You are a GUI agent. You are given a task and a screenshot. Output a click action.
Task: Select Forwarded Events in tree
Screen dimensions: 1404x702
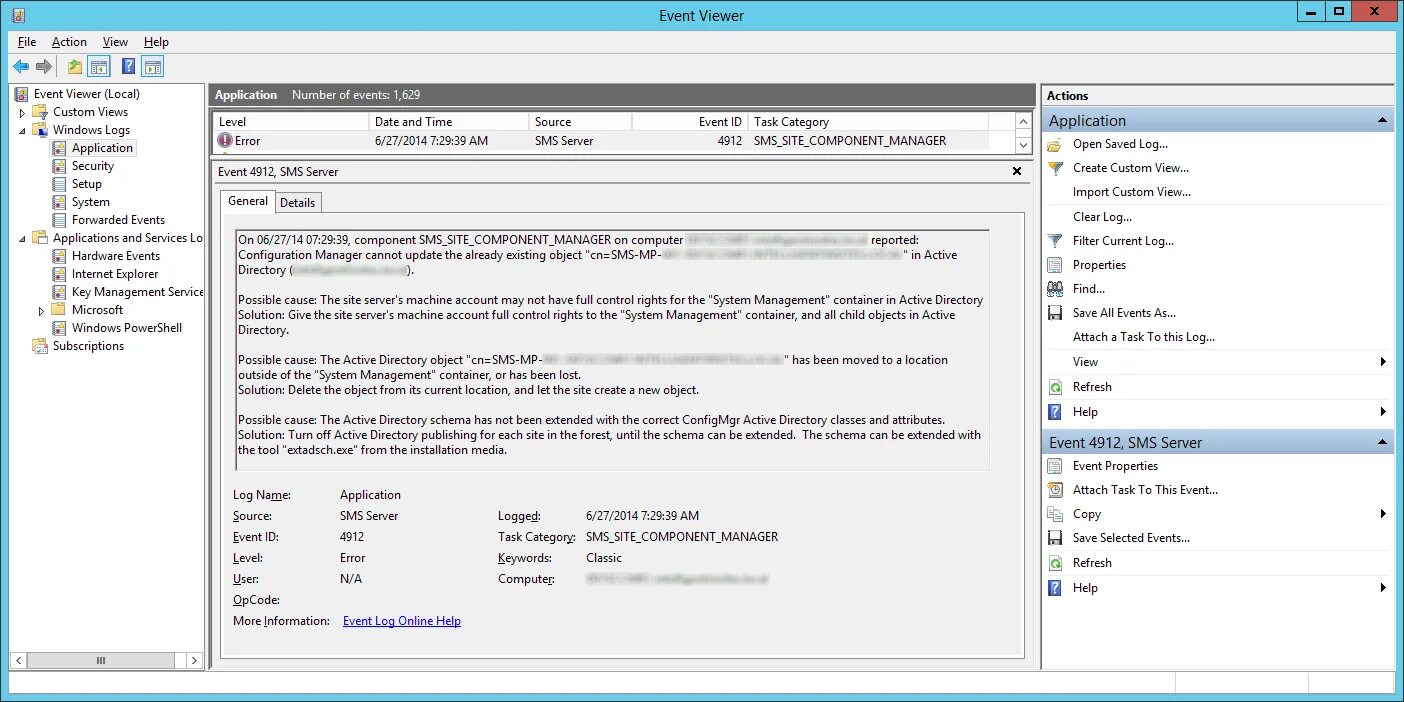[x=118, y=220]
